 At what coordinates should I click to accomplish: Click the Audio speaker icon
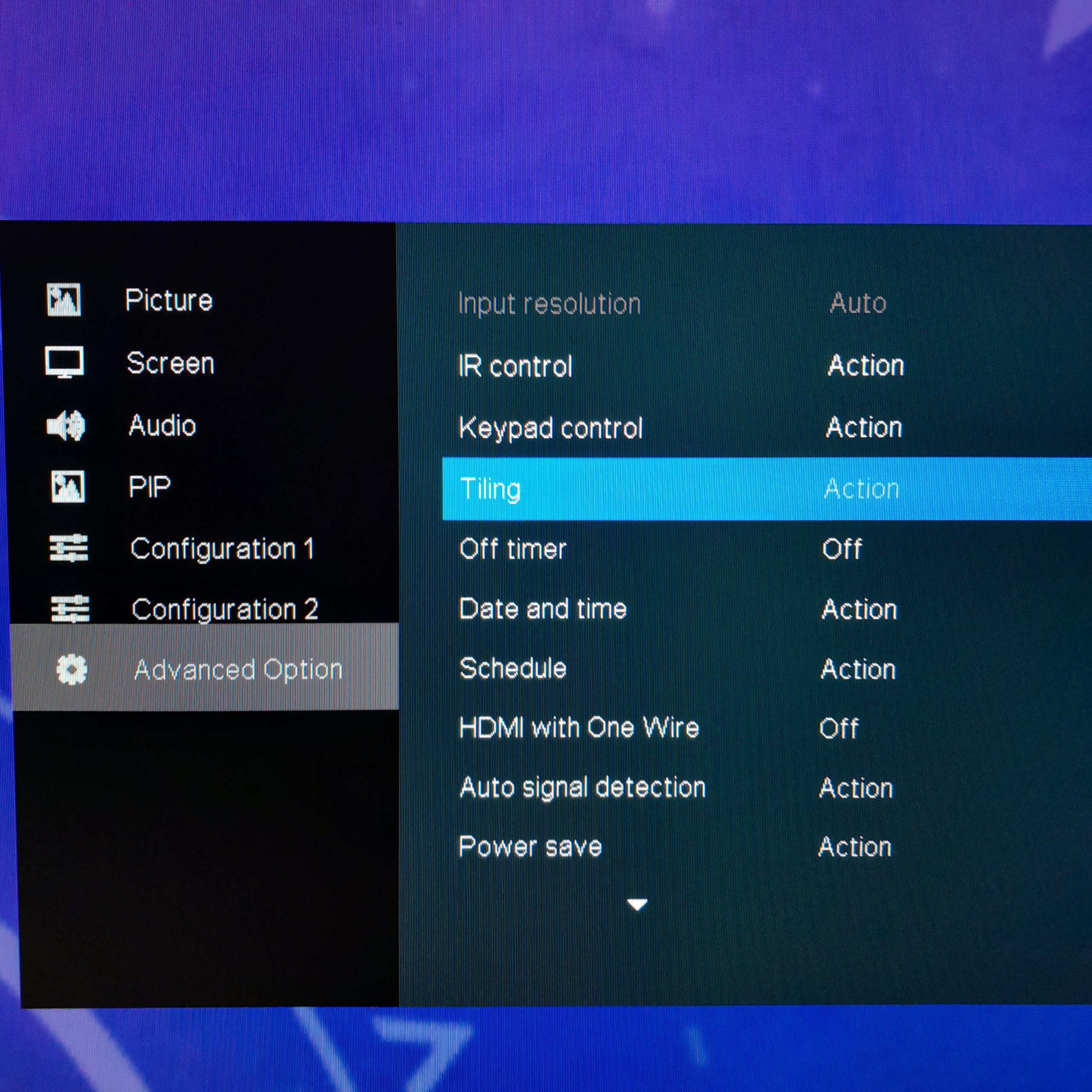(x=66, y=425)
